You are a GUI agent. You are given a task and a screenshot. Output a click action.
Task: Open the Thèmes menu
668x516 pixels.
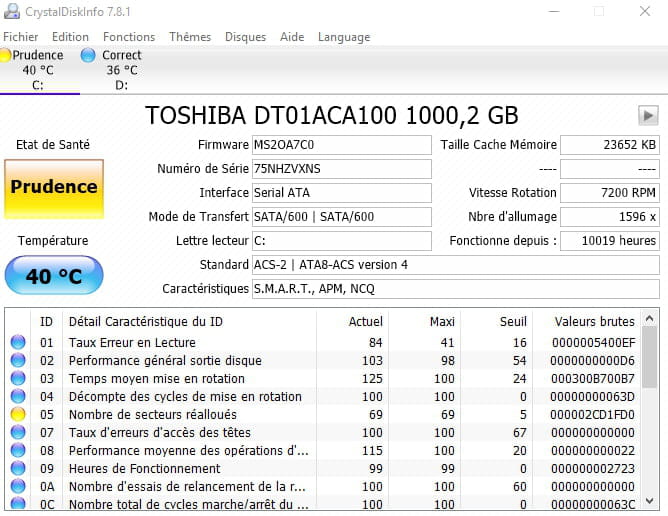[x=190, y=37]
